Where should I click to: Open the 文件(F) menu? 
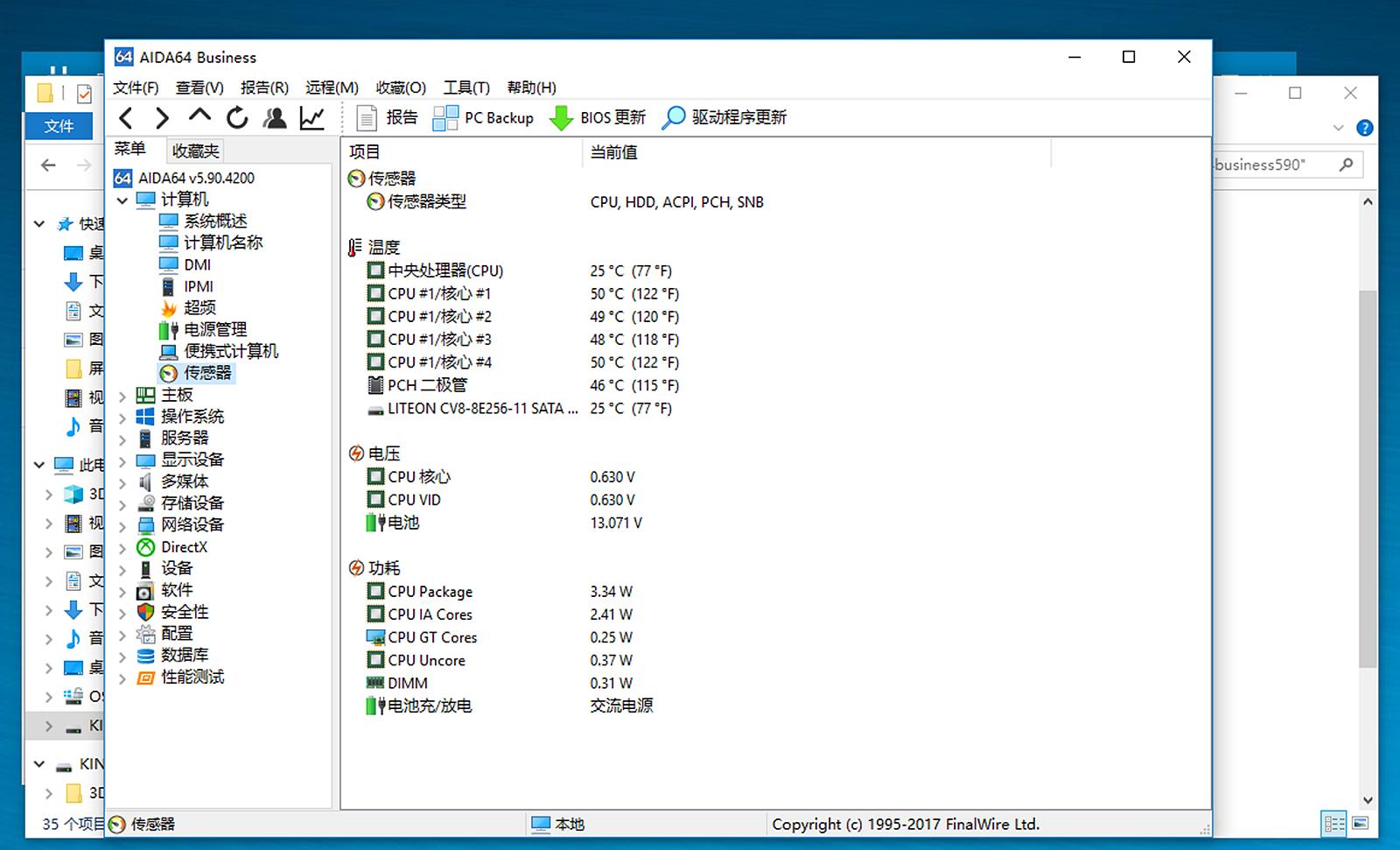136,88
